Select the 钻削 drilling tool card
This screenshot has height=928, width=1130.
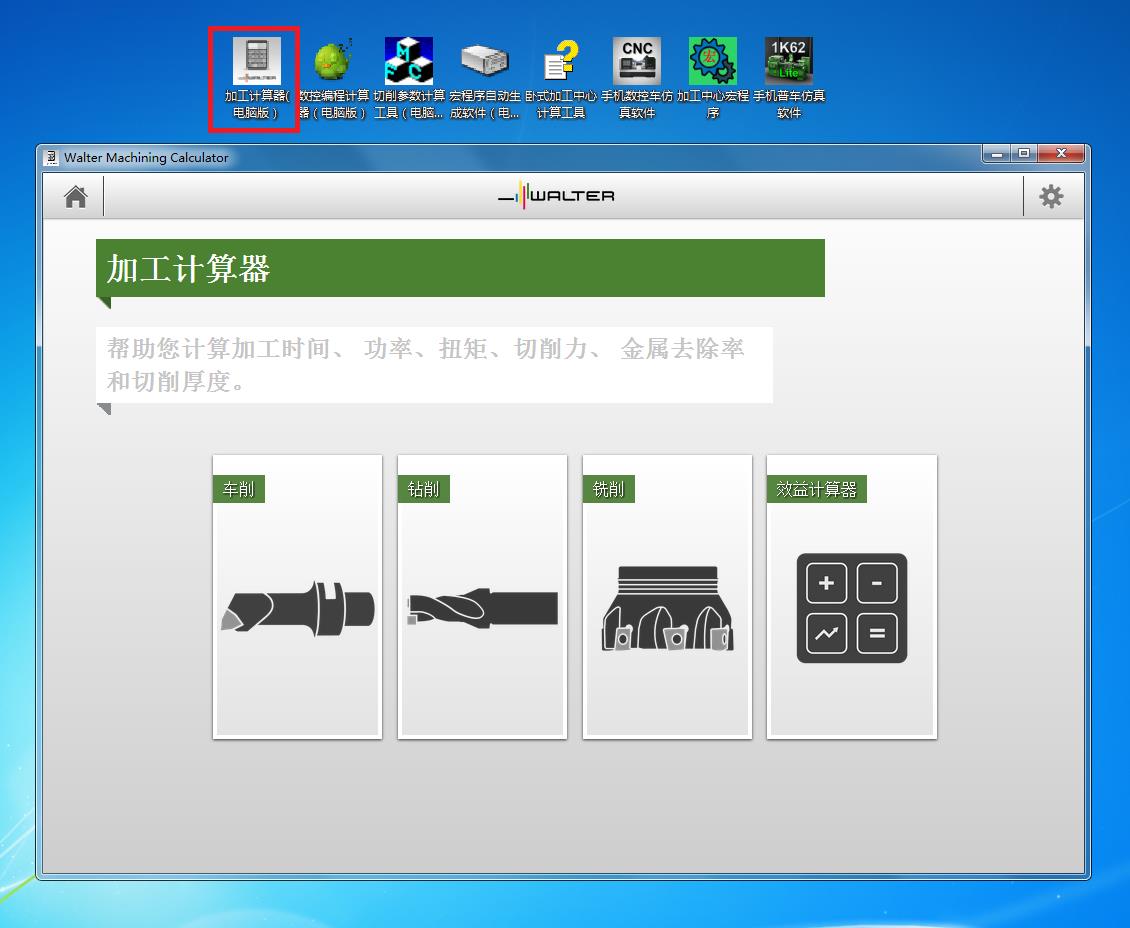click(482, 597)
